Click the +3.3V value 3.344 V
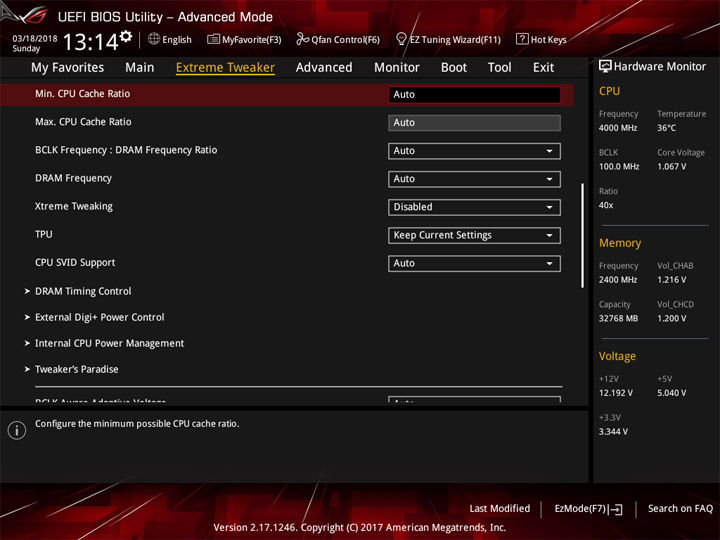 click(613, 432)
